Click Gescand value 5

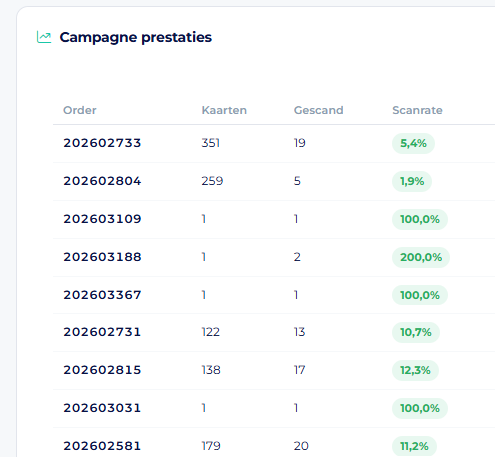(297, 181)
